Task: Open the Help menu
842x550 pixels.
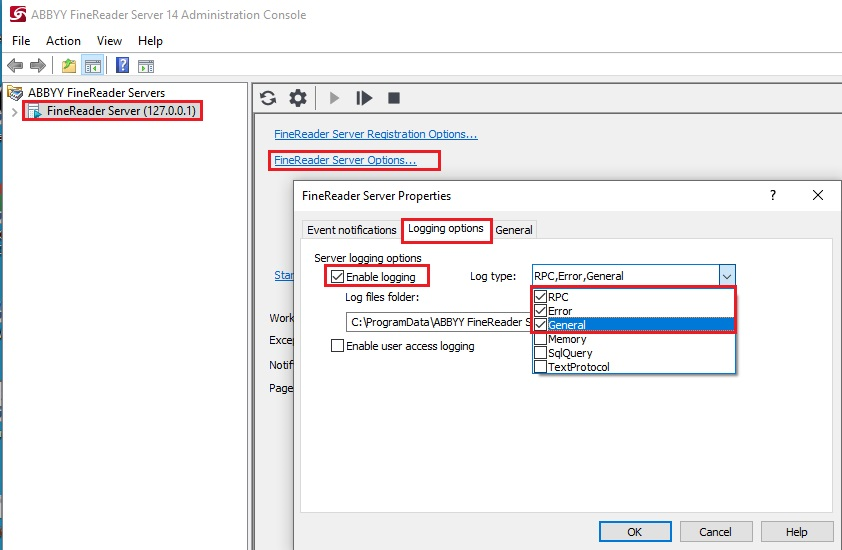Action: click(150, 41)
